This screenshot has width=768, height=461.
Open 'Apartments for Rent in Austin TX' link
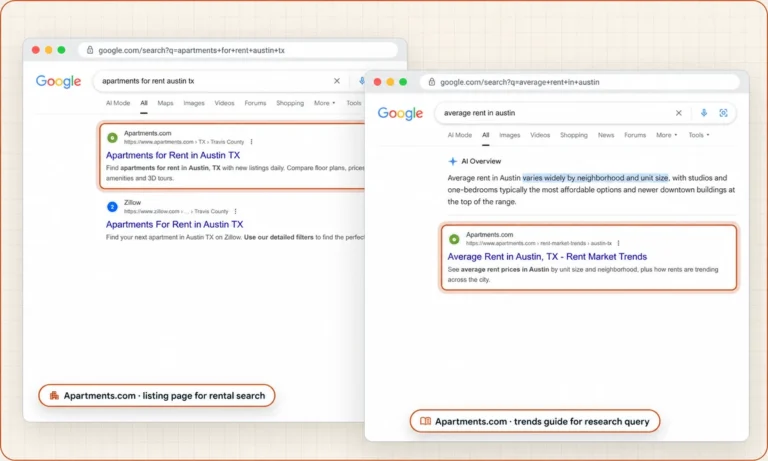(x=173, y=155)
